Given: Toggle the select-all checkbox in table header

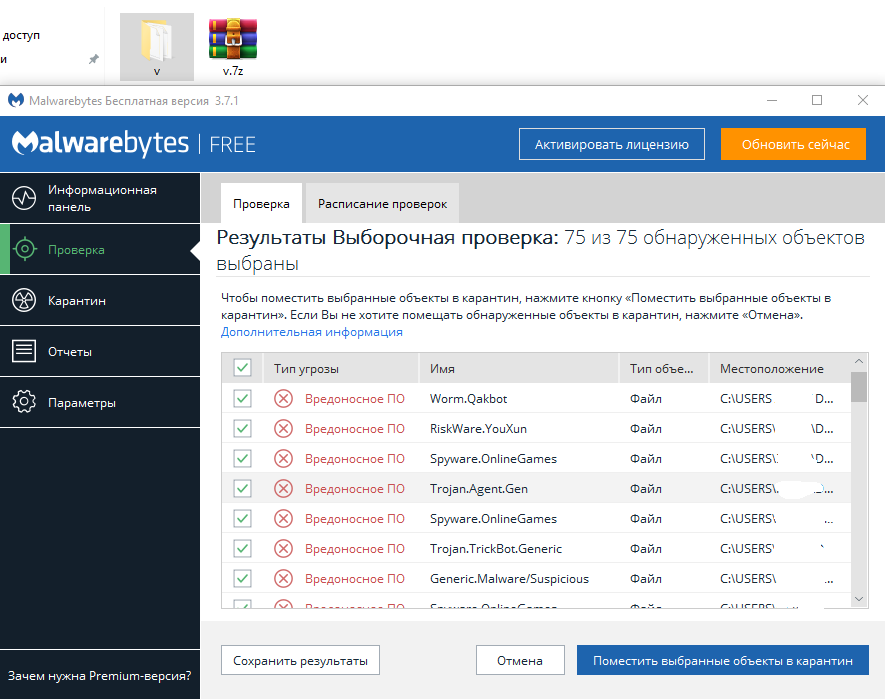Looking at the screenshot, I should pyautogui.click(x=243, y=368).
